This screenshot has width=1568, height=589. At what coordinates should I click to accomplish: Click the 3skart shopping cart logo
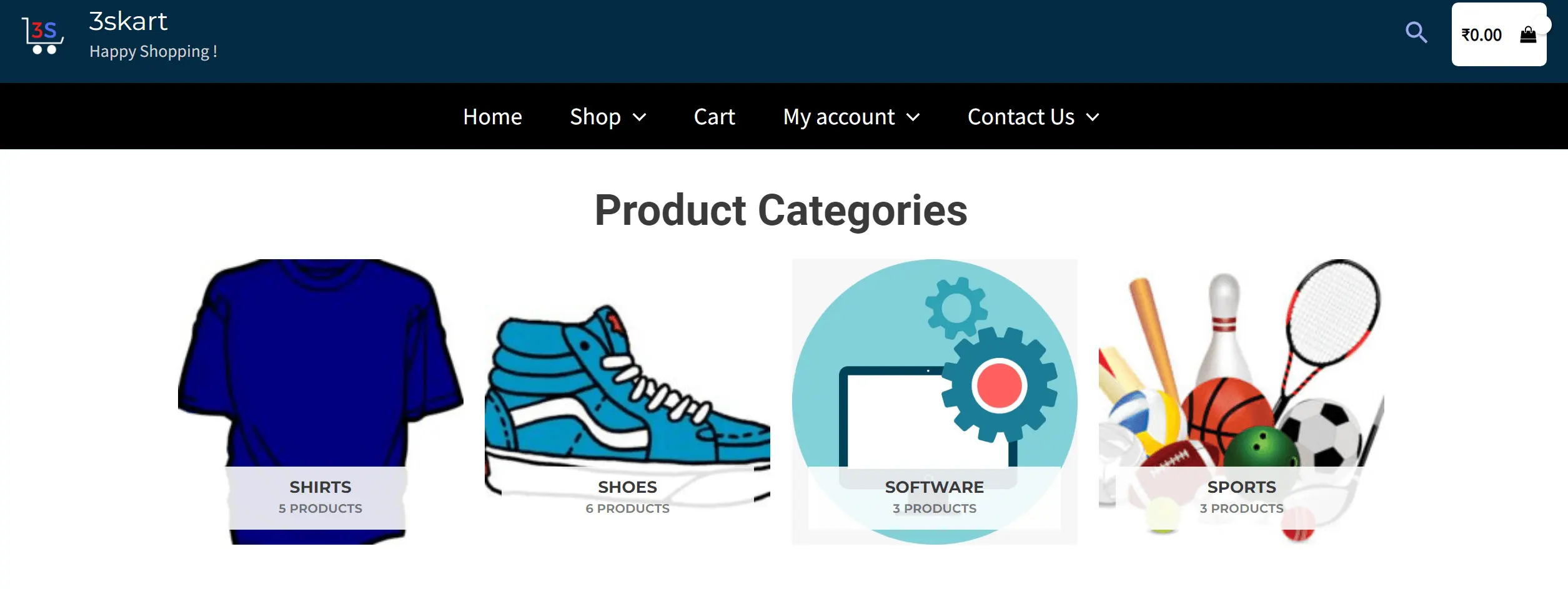pos(42,35)
